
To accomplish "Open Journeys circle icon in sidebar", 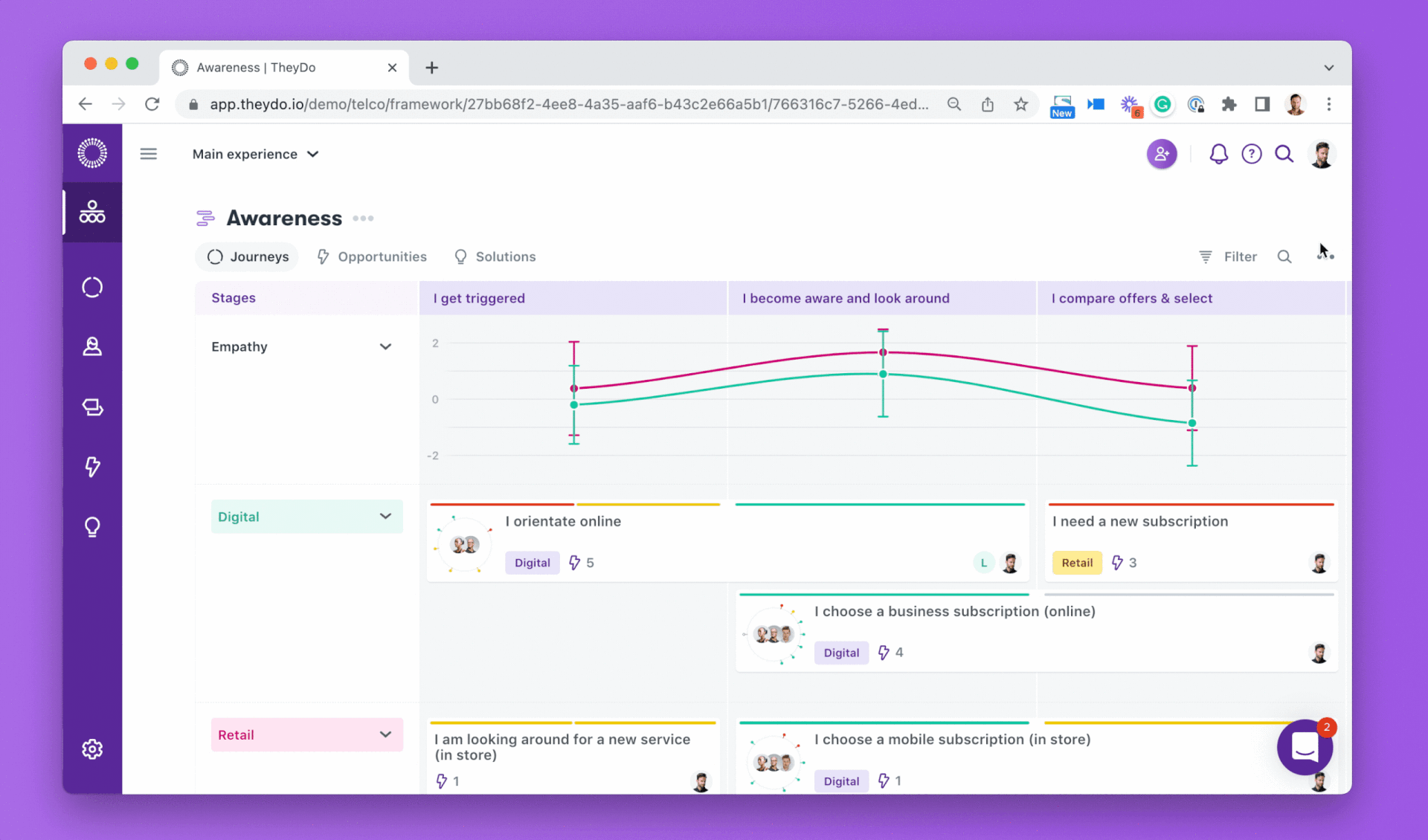I will (x=92, y=287).
